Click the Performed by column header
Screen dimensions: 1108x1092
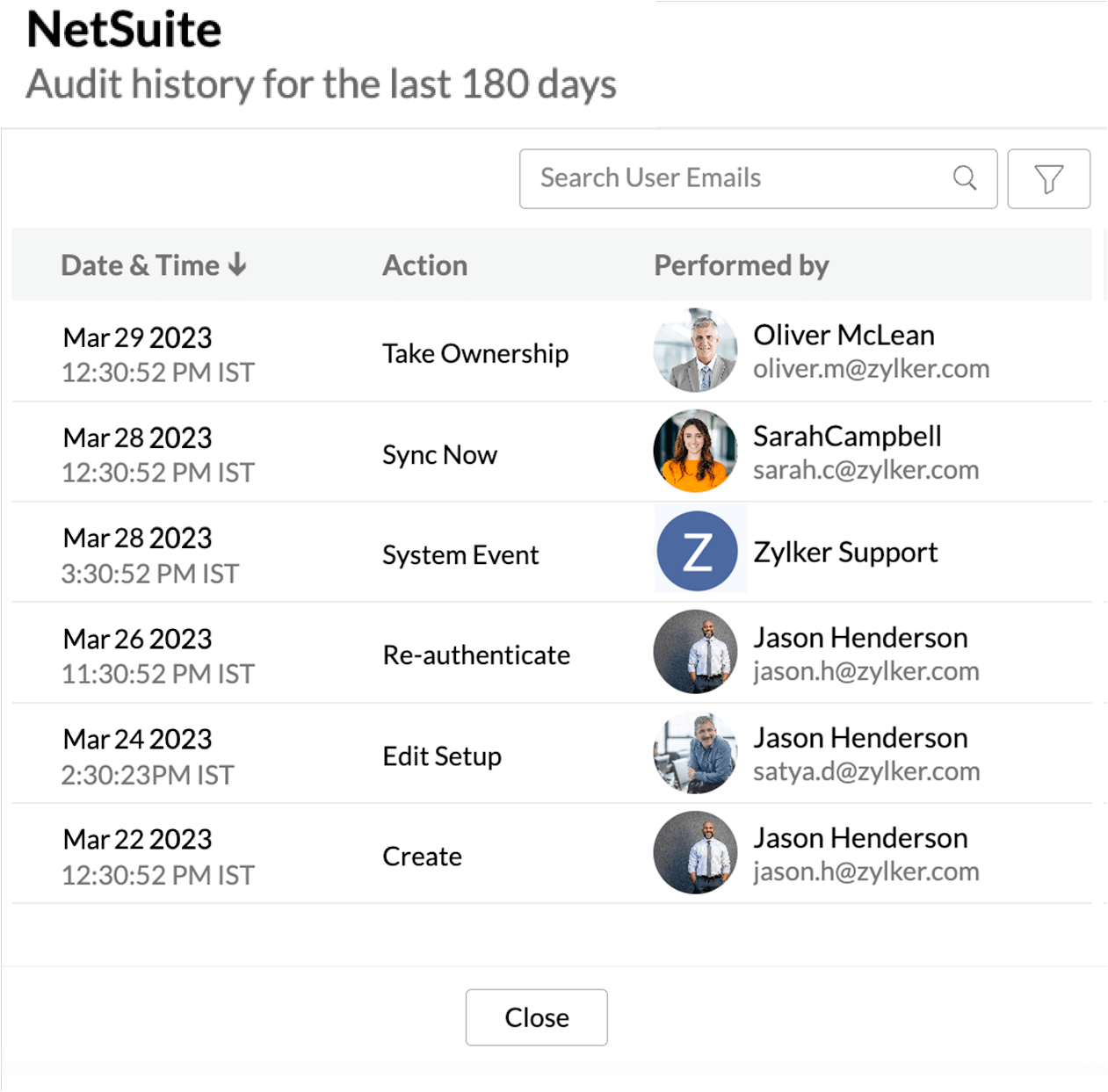coord(741,265)
